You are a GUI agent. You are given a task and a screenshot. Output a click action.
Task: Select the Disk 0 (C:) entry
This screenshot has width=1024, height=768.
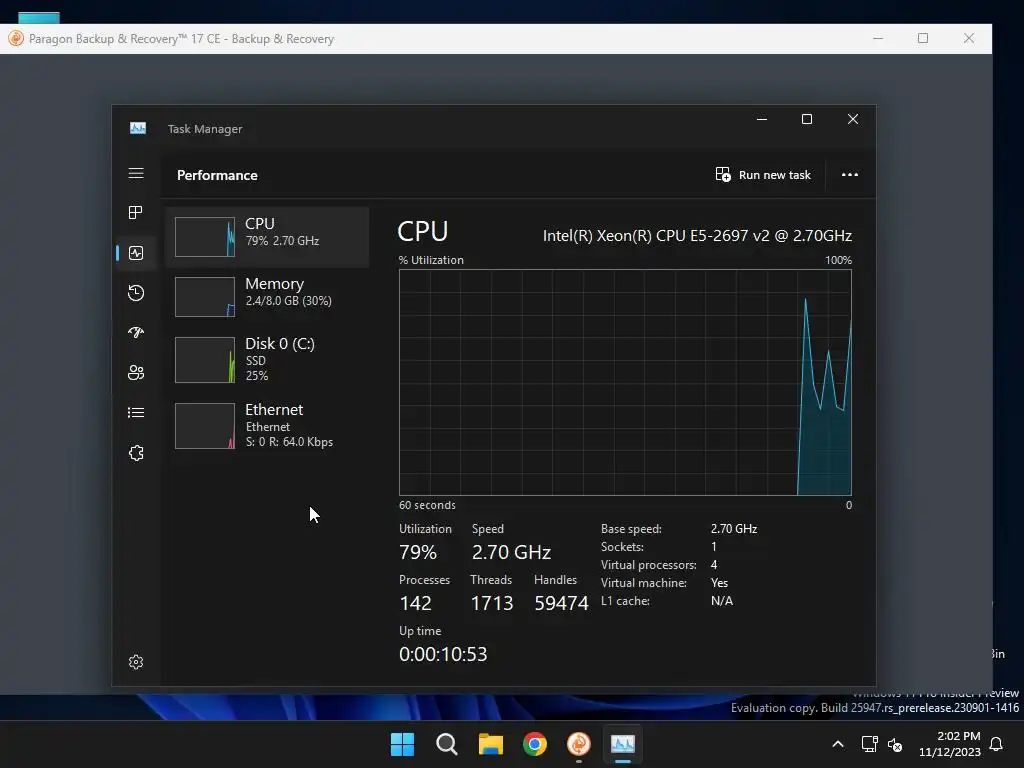click(x=267, y=359)
